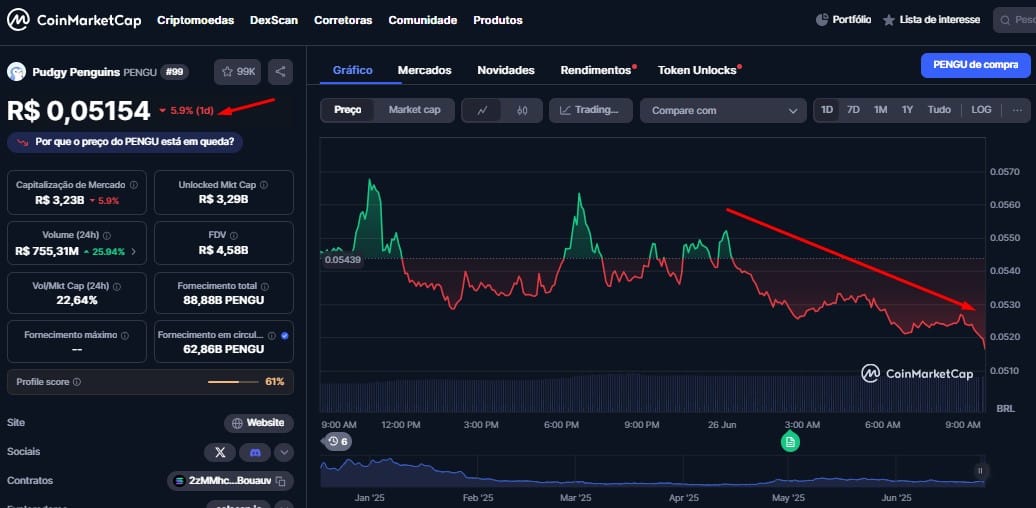
Task: Click the CoinMarketCap logo
Action: (74, 20)
